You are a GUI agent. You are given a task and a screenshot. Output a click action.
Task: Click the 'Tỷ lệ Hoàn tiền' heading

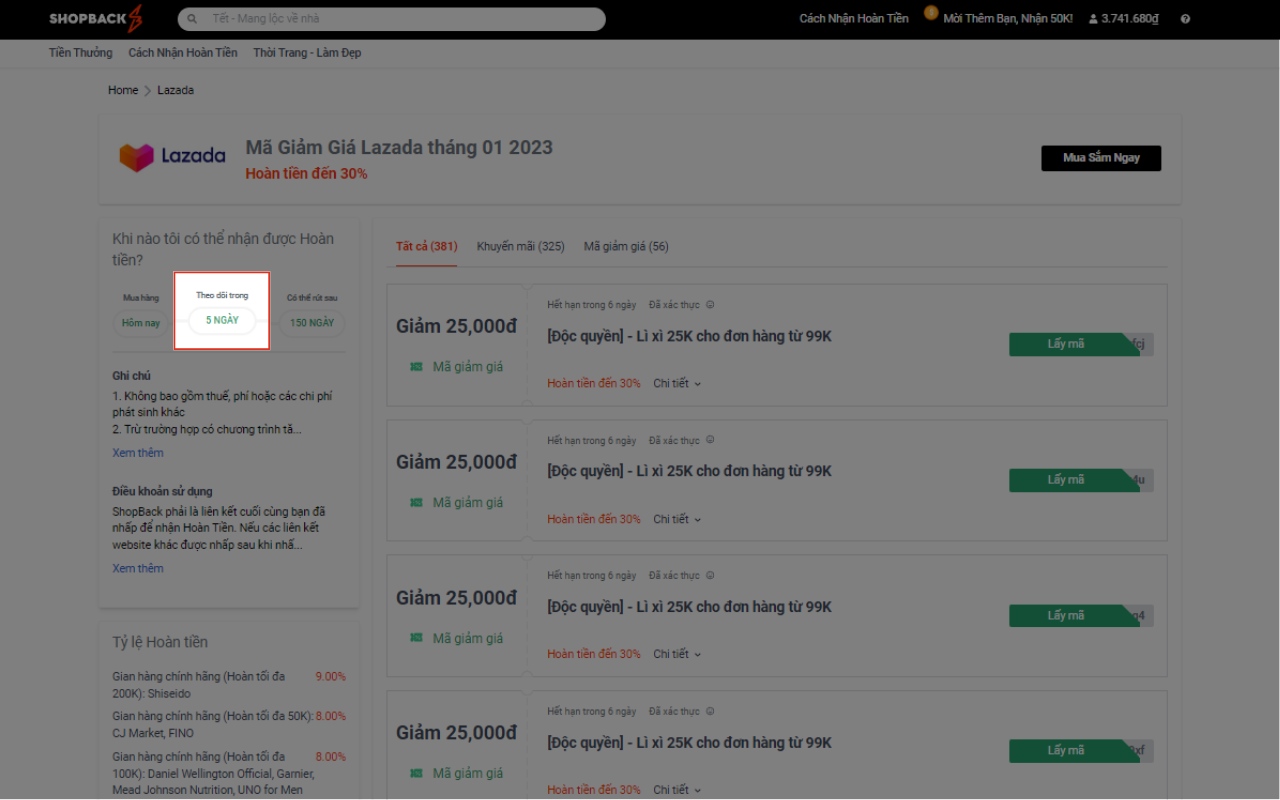(160, 642)
